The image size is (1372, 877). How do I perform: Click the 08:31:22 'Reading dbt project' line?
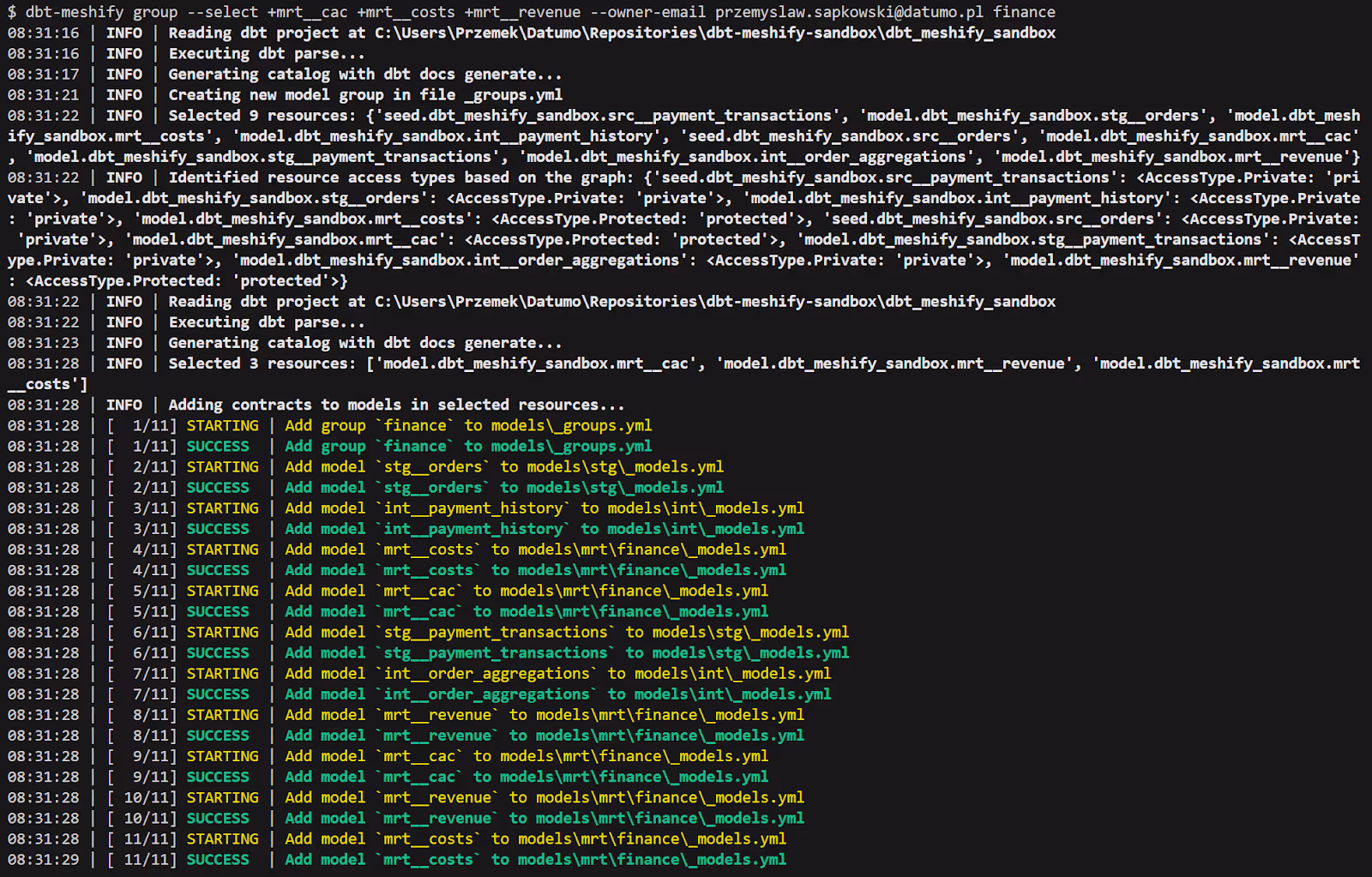tap(532, 301)
